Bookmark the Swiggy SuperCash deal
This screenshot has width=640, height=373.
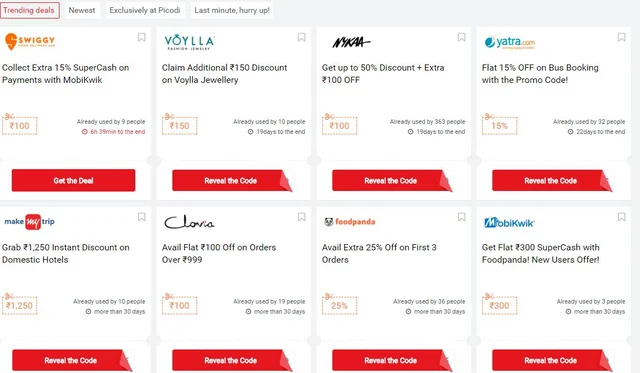pyautogui.click(x=141, y=37)
